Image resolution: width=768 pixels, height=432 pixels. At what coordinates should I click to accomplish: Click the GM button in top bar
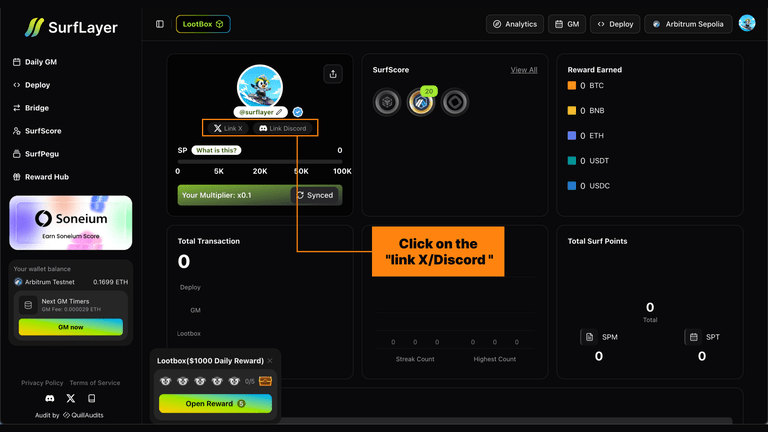[x=567, y=24]
